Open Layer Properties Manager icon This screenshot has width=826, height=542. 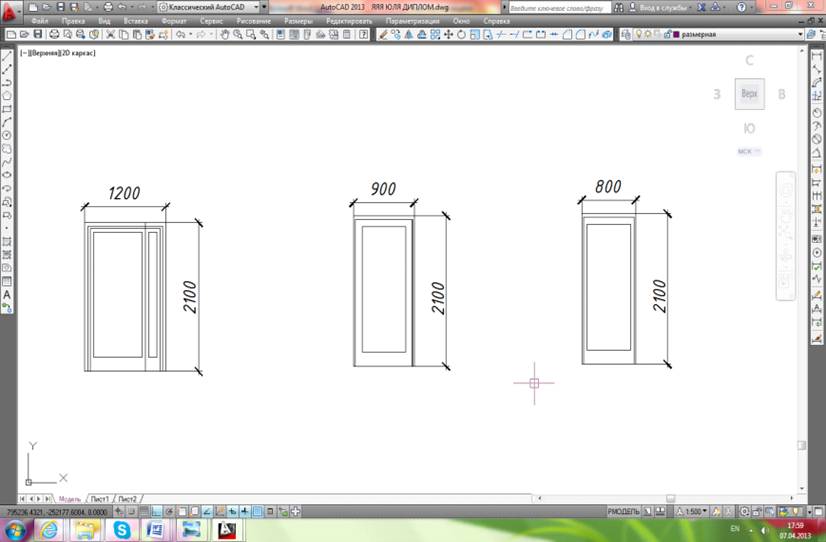click(625, 34)
